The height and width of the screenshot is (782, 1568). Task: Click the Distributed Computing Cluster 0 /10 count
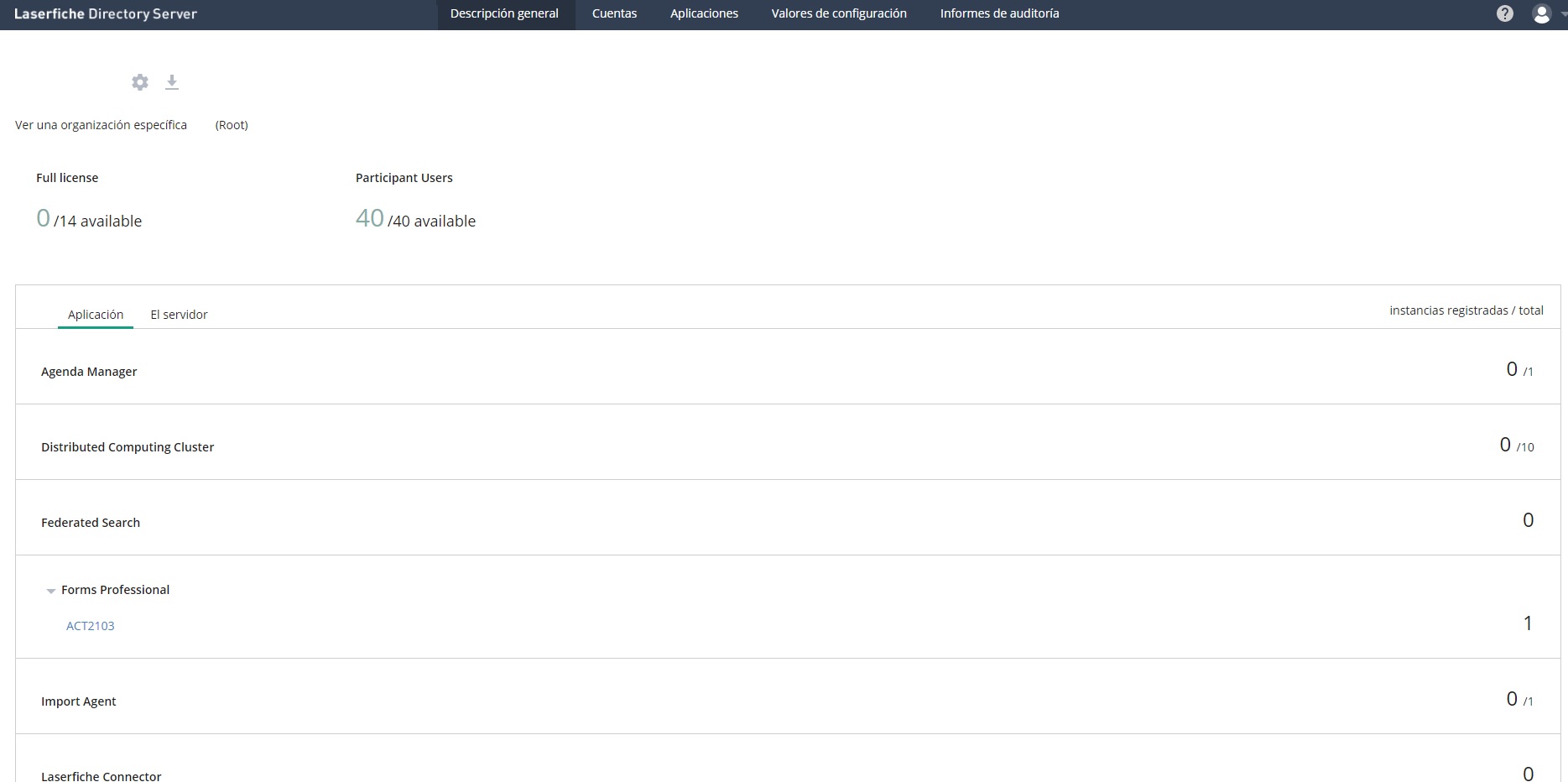[1517, 445]
